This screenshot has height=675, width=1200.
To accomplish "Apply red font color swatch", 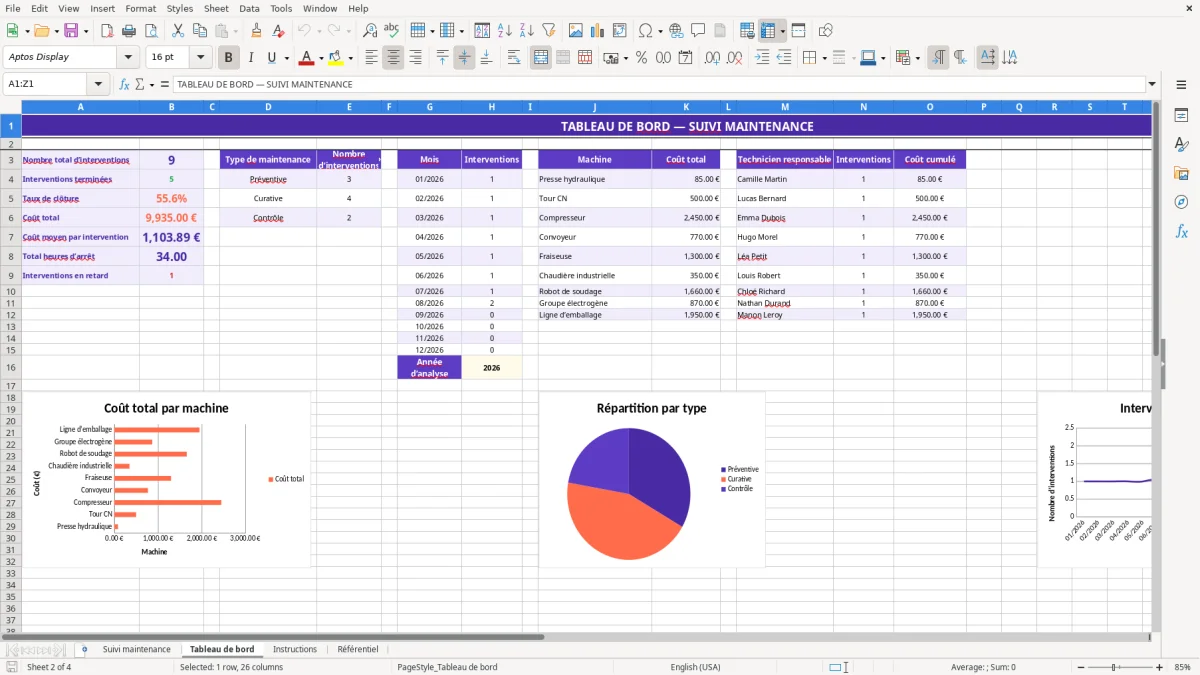I will pyautogui.click(x=306, y=58).
